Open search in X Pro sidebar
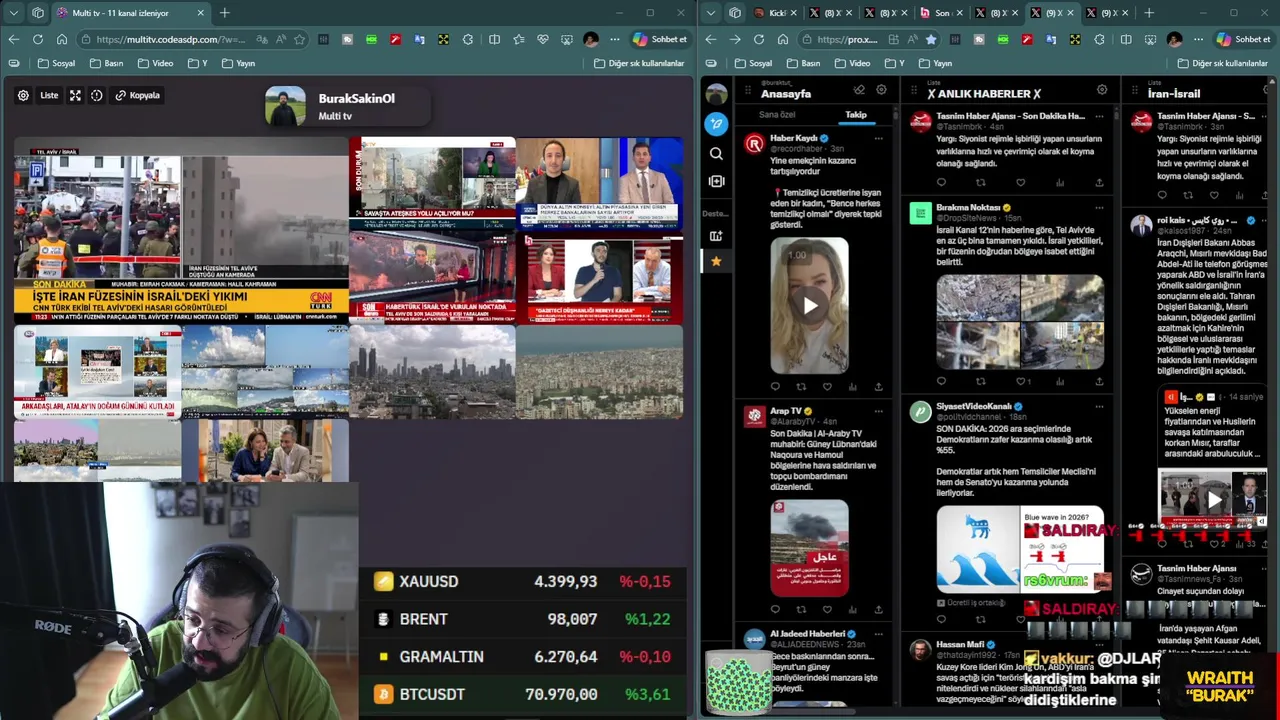The width and height of the screenshot is (1280, 720). pos(716,153)
